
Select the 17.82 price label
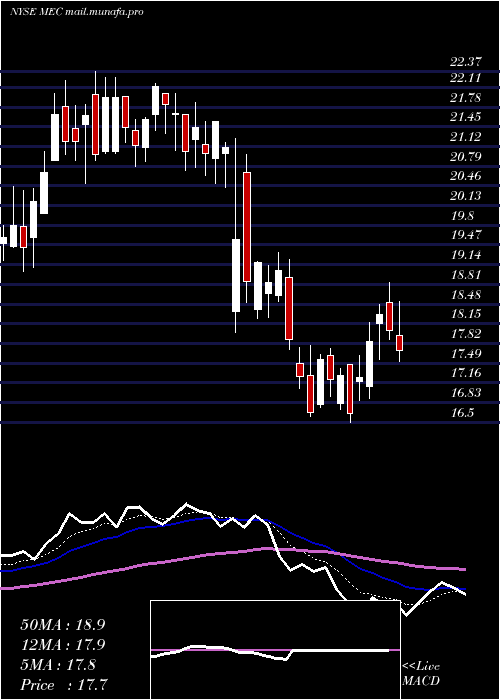465,334
